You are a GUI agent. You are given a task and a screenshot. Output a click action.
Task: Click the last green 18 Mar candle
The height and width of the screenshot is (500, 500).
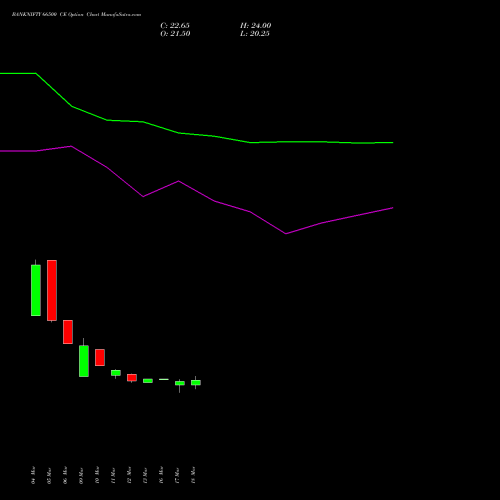[x=196, y=383]
